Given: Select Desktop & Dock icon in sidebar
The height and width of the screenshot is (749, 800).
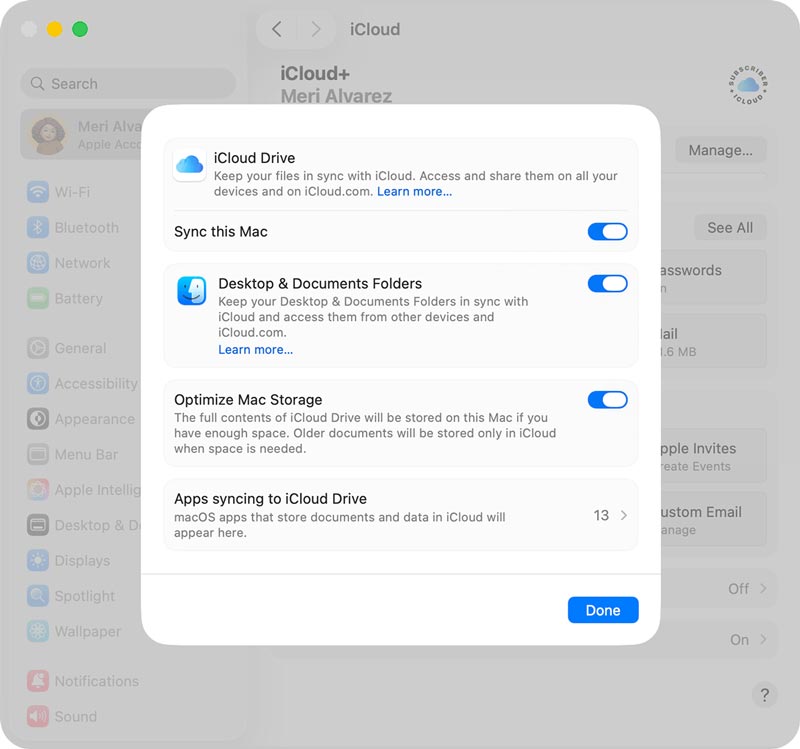Looking at the screenshot, I should [38, 525].
